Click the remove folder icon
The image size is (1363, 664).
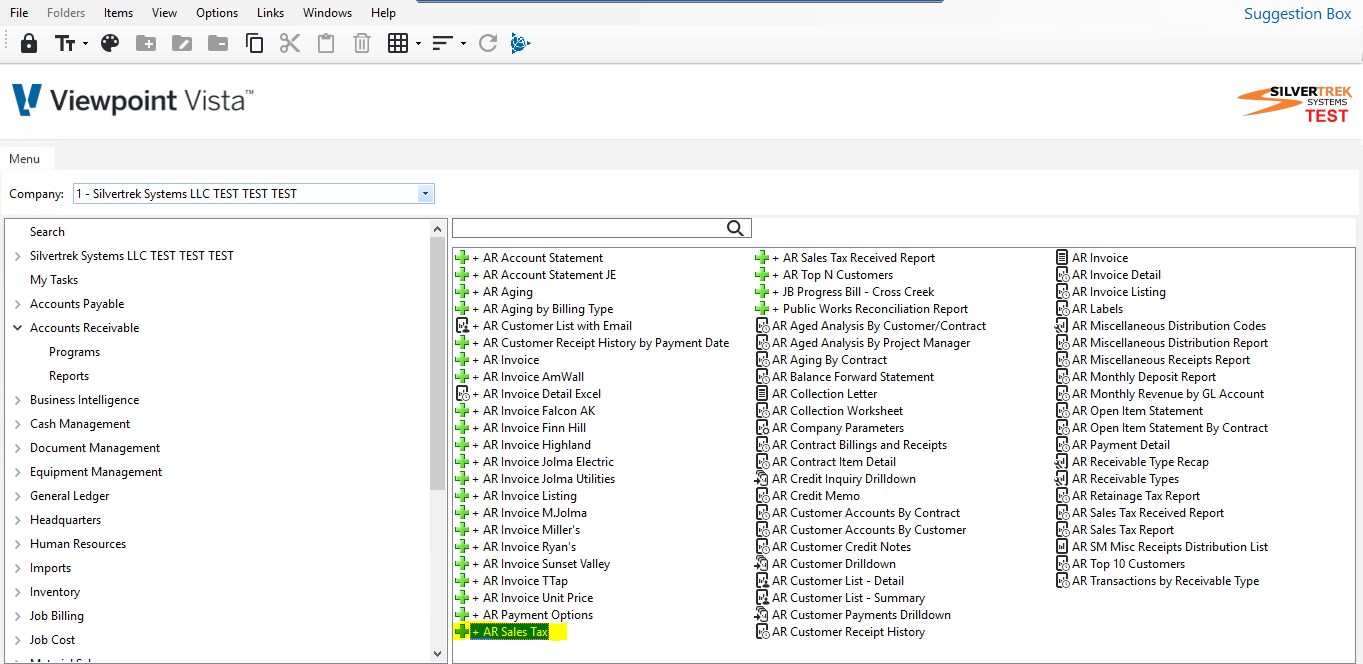click(218, 43)
